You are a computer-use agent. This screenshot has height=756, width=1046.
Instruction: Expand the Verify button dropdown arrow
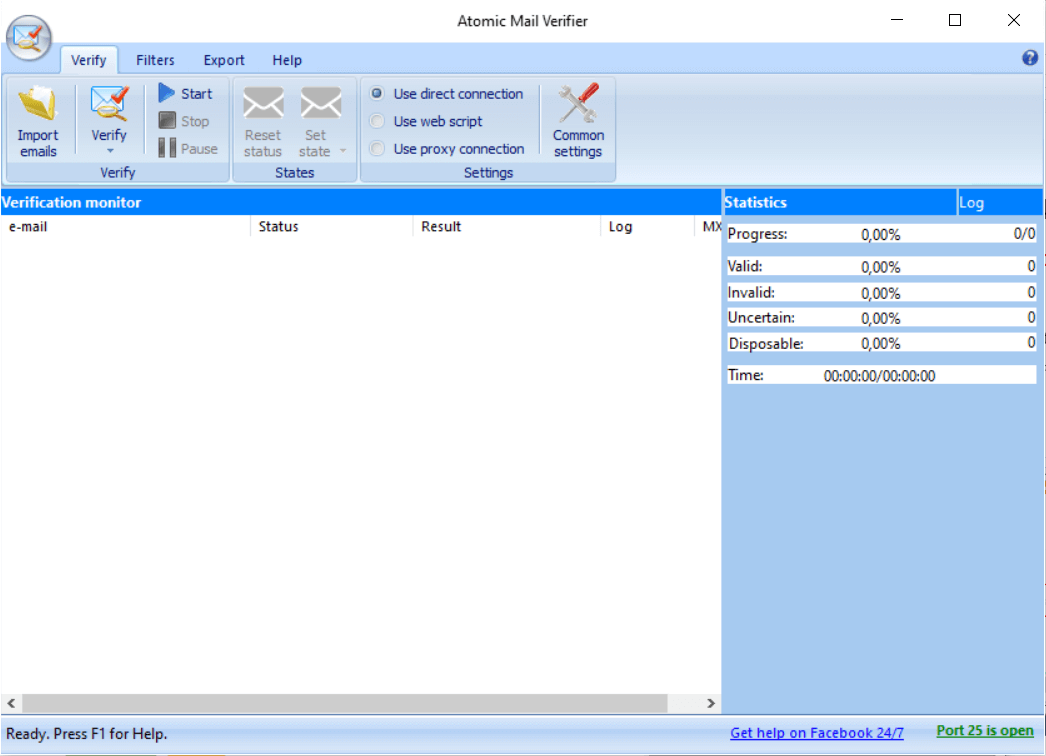pos(110,151)
